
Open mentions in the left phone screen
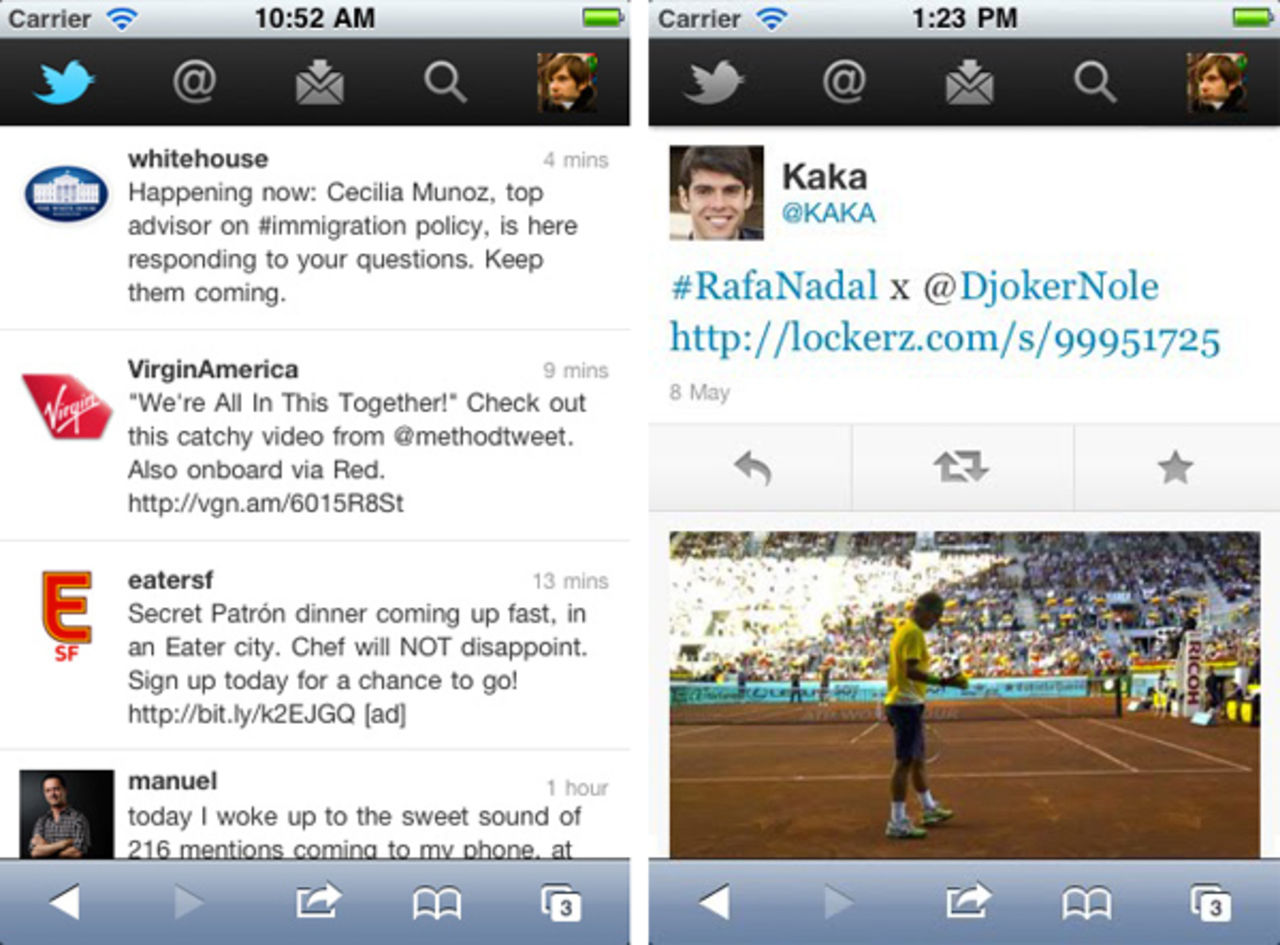click(194, 82)
